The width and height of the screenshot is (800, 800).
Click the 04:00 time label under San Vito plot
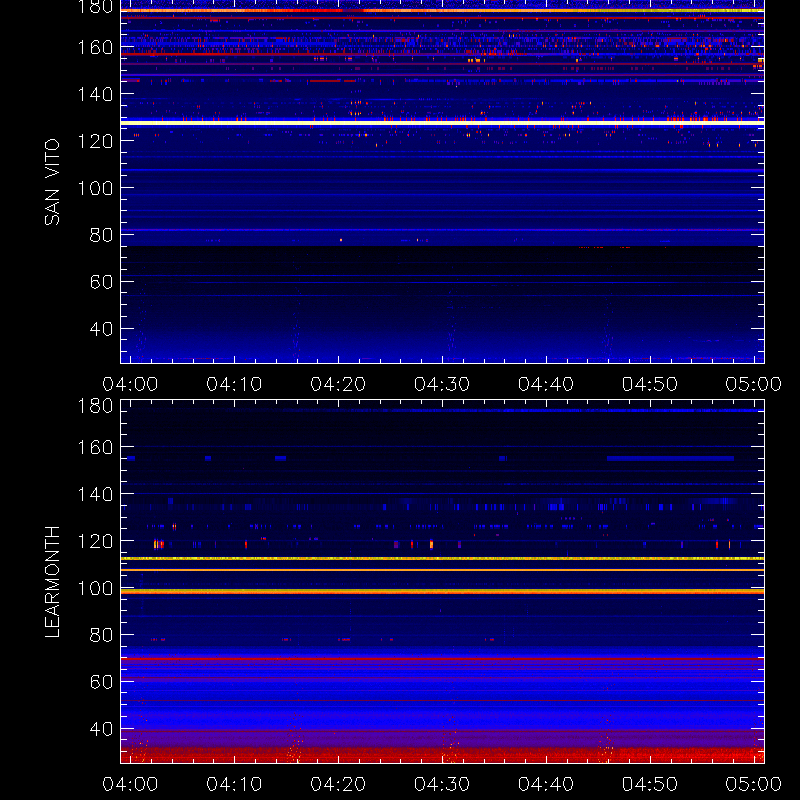pos(130,384)
